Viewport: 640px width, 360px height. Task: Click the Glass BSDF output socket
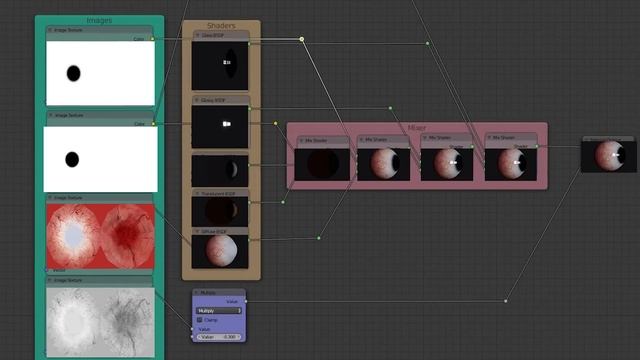249,44
